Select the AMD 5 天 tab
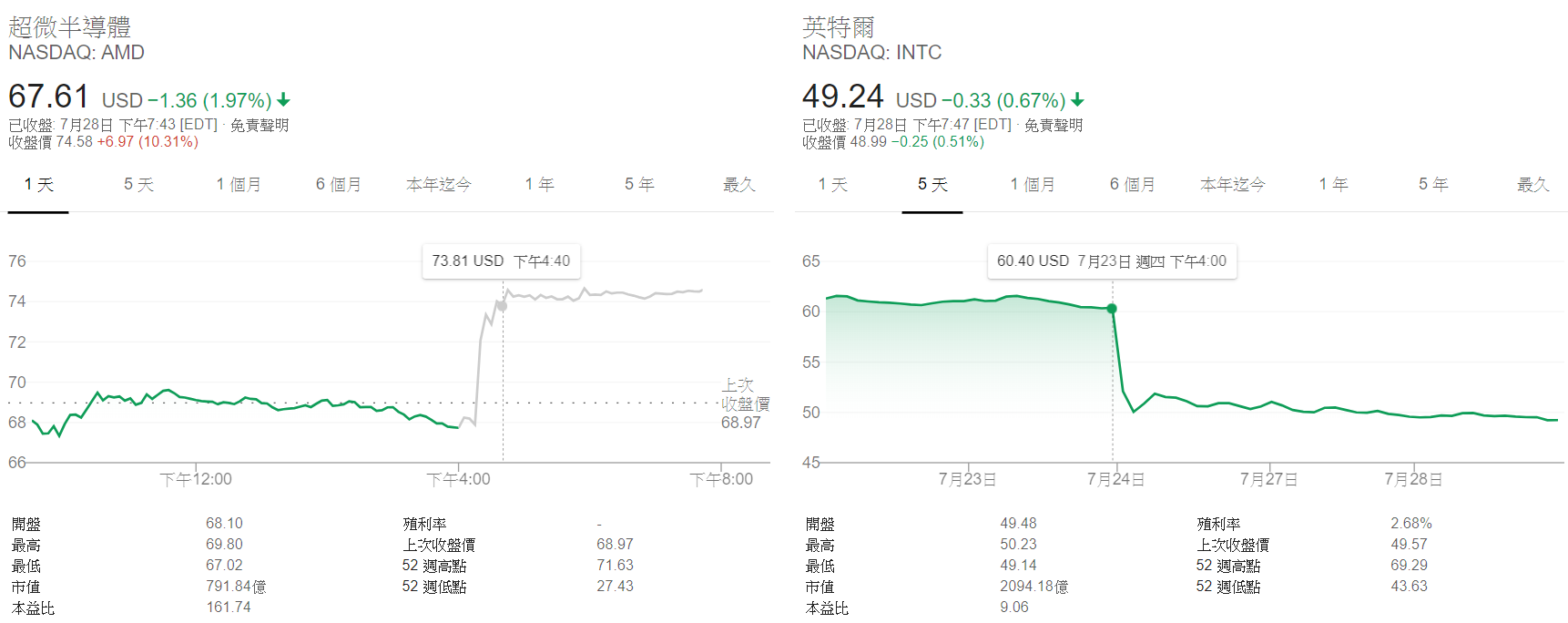 point(138,185)
